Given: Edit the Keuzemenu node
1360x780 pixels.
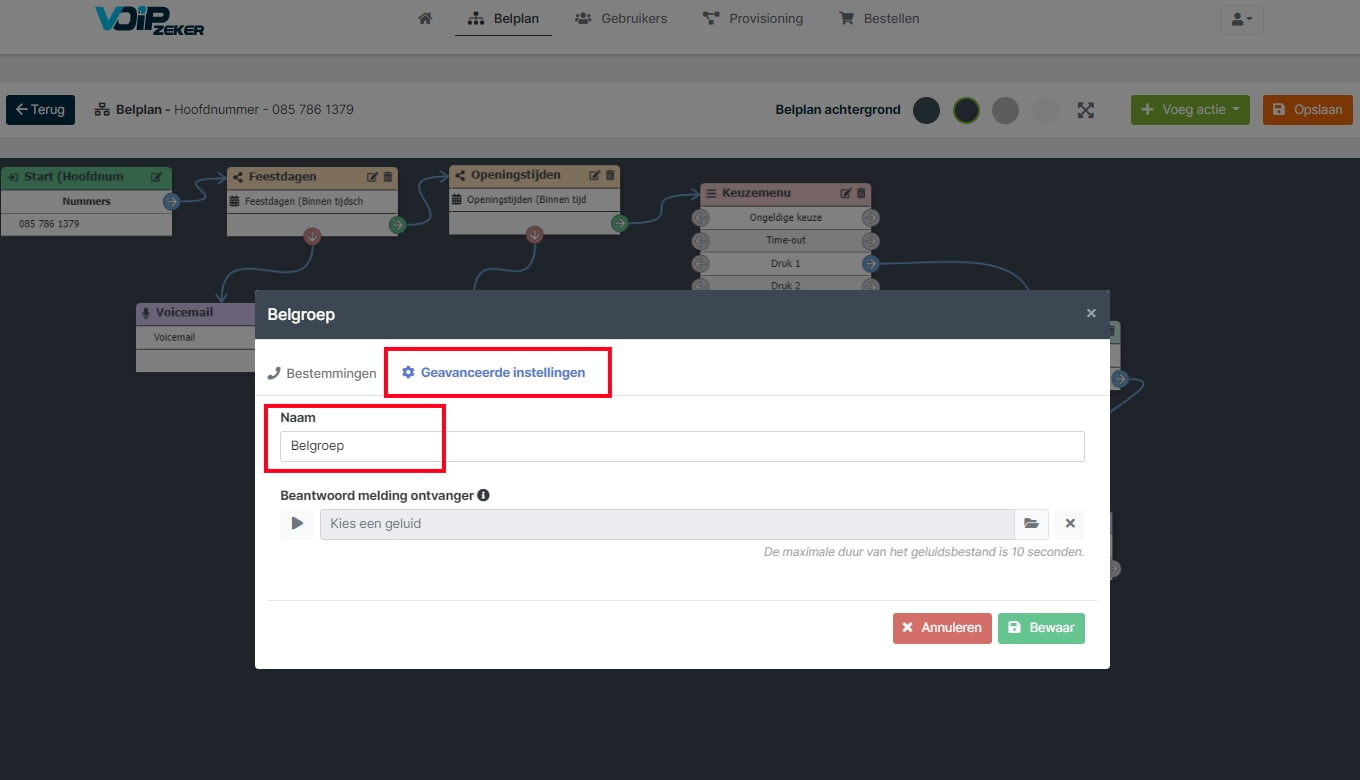Looking at the screenshot, I should click(845, 193).
